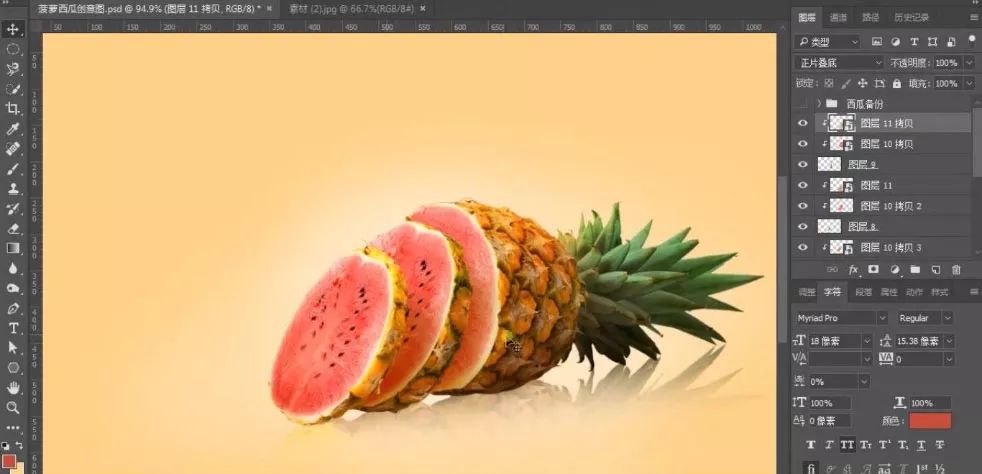Viewport: 982px width, 474px height.
Task: Click the red text color swatch
Action: tap(930, 421)
